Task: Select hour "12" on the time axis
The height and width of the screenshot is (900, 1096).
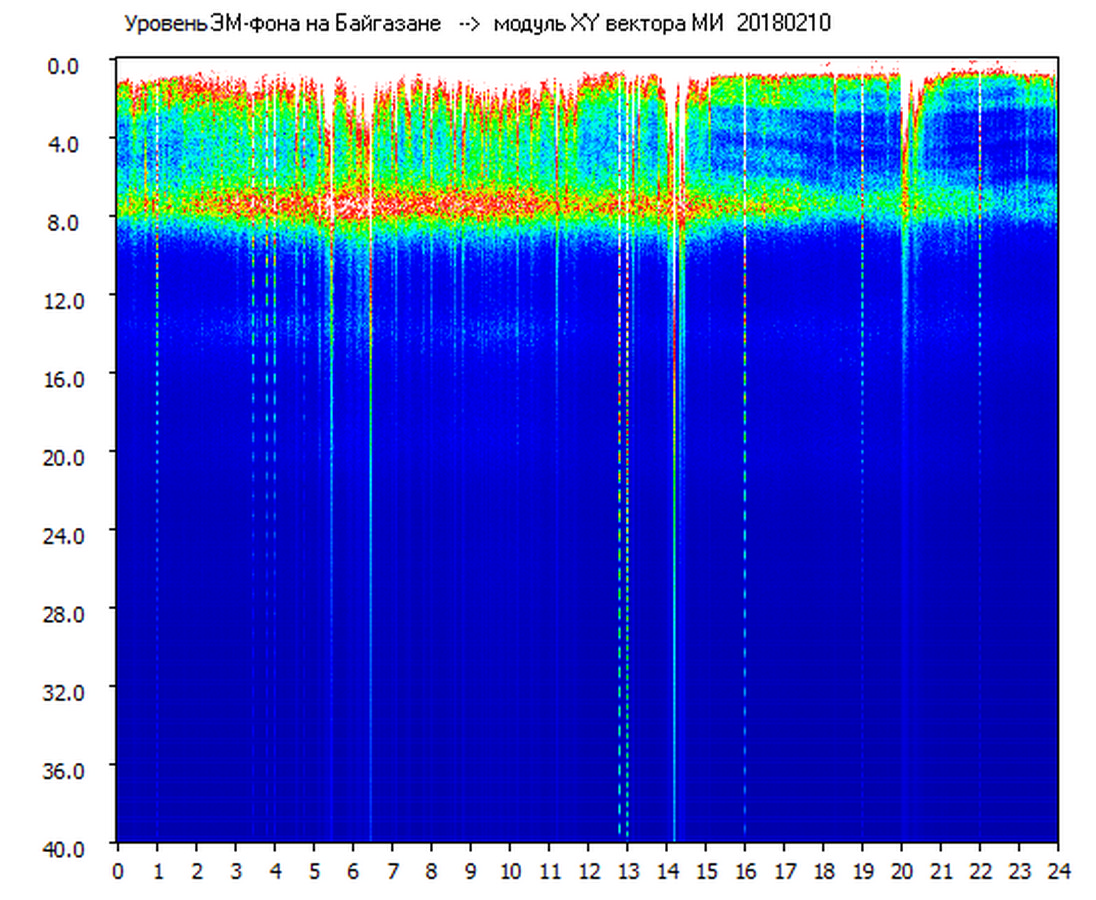Action: (588, 871)
